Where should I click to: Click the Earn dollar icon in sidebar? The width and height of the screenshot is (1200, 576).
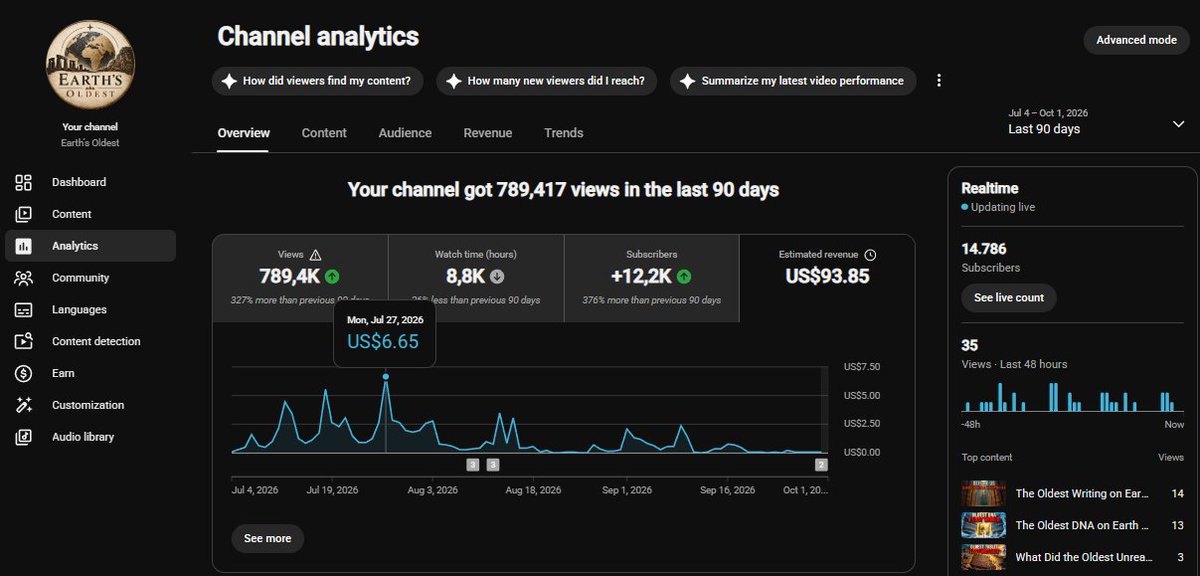tap(24, 373)
